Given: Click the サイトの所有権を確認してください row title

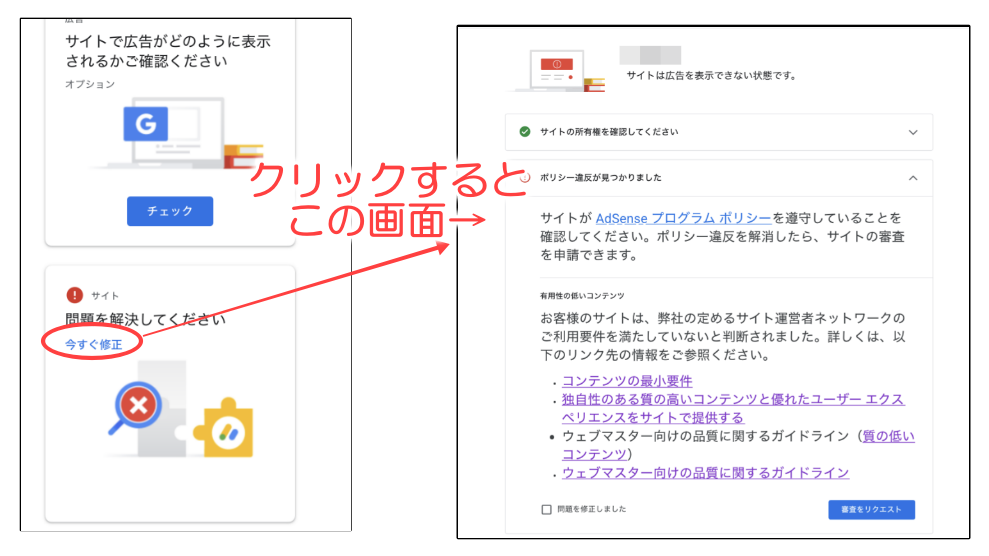Looking at the screenshot, I should coord(609,132).
